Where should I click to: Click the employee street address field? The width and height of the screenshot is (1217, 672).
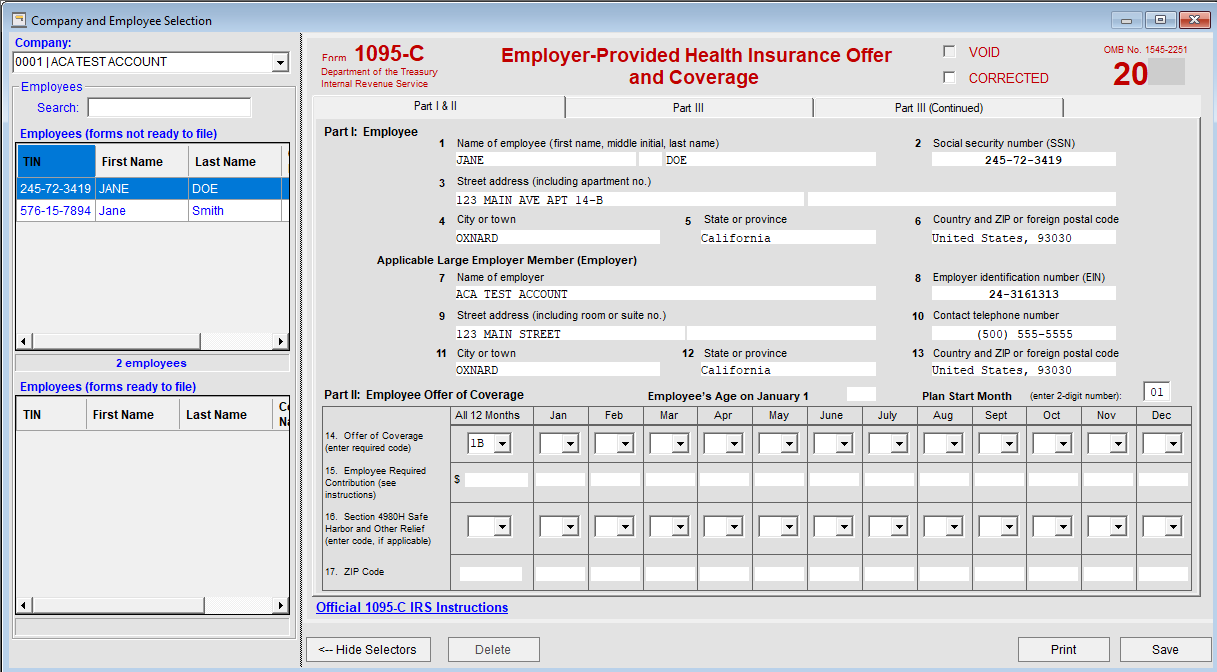coord(629,199)
